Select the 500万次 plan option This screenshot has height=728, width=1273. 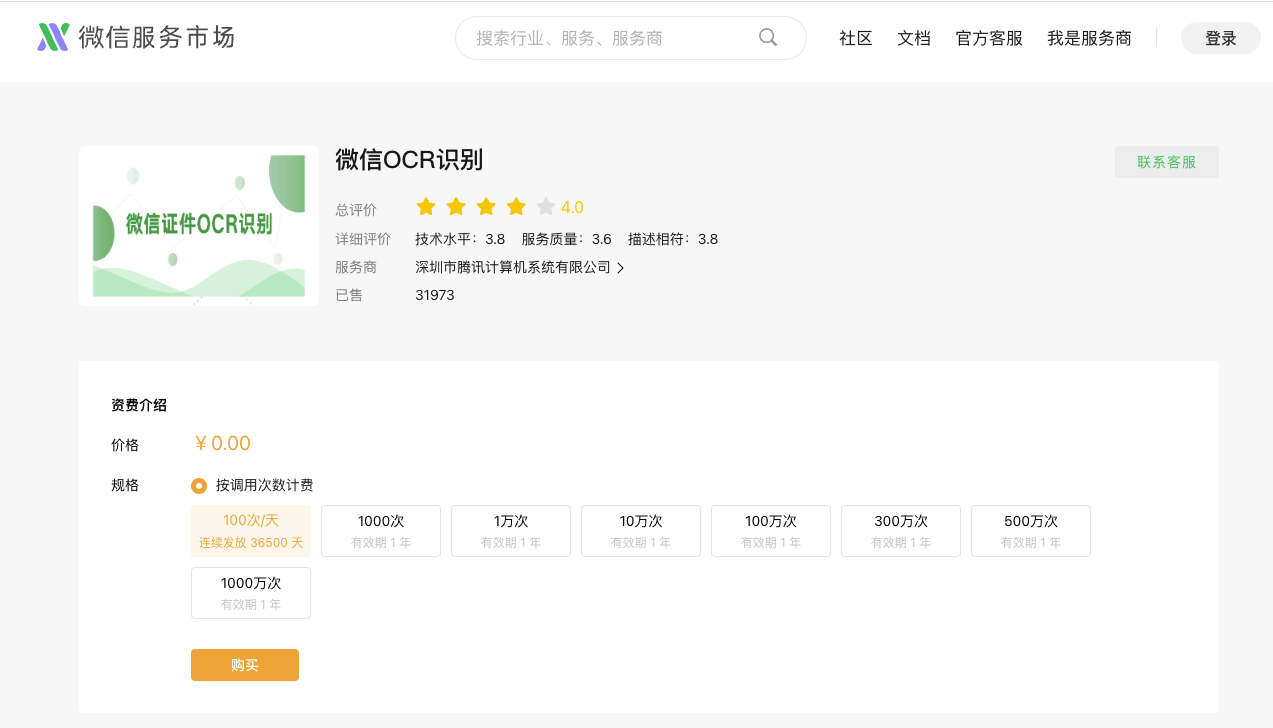coord(1031,531)
